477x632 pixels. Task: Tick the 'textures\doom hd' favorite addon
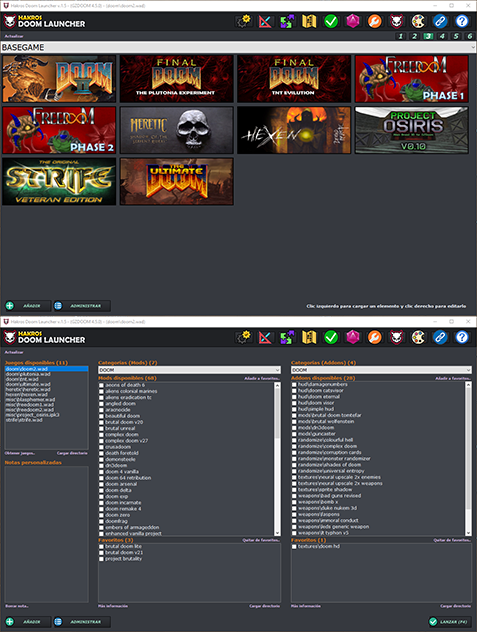(294, 547)
